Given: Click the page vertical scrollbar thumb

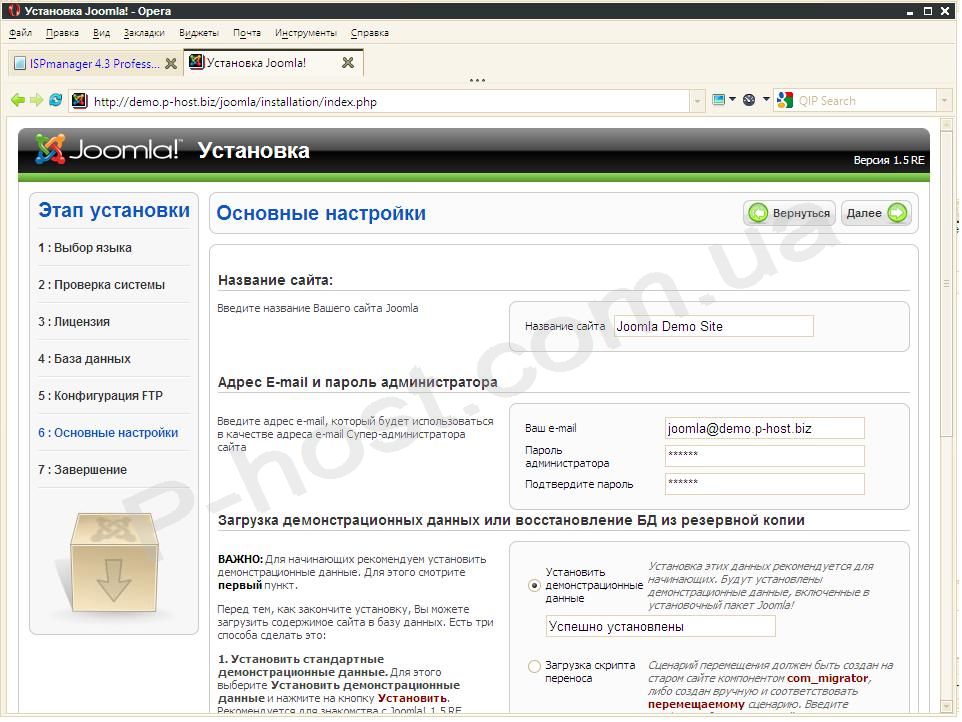Looking at the screenshot, I should 946,283.
